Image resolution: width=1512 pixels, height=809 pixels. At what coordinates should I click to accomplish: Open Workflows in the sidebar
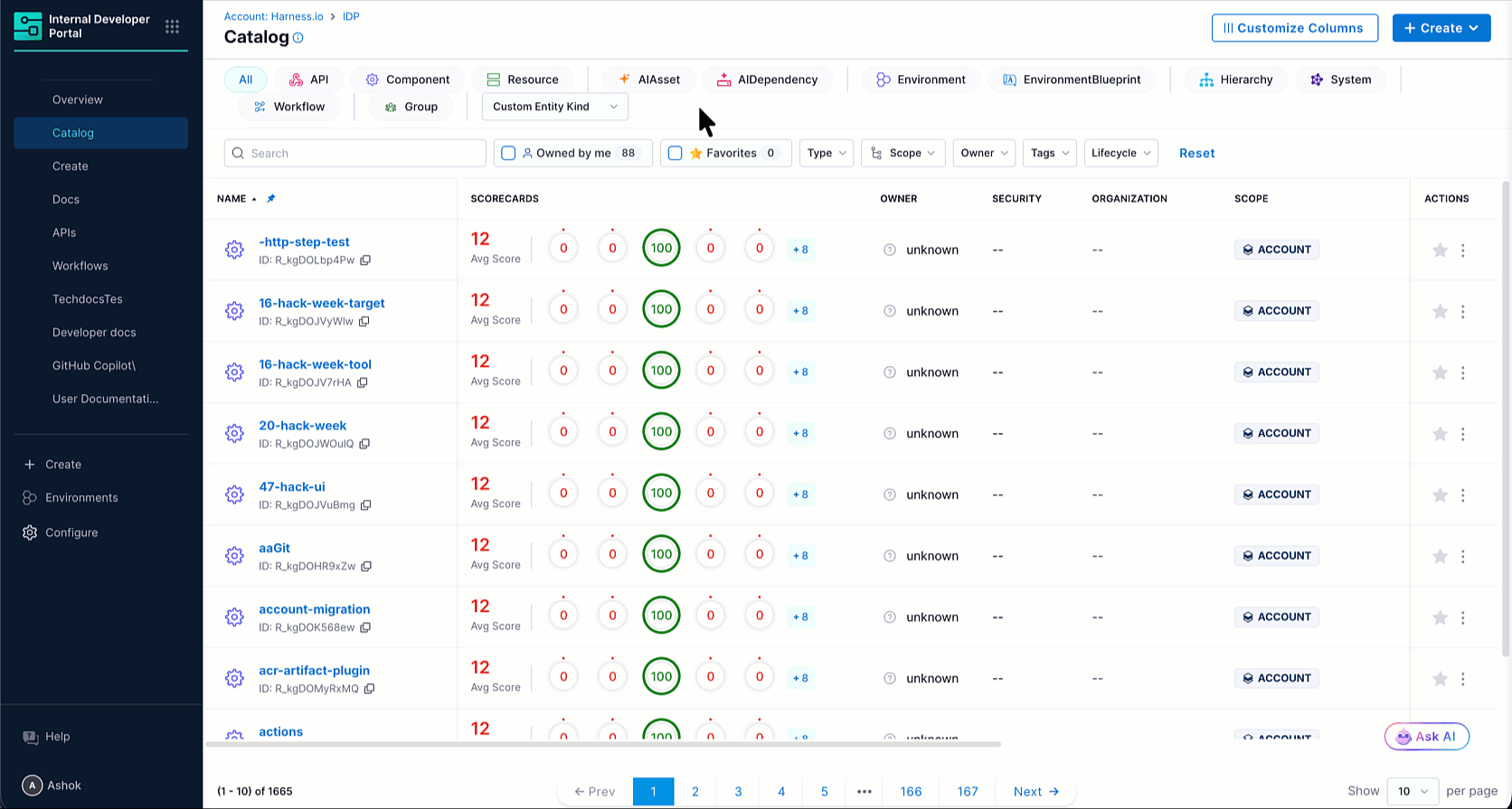80,266
